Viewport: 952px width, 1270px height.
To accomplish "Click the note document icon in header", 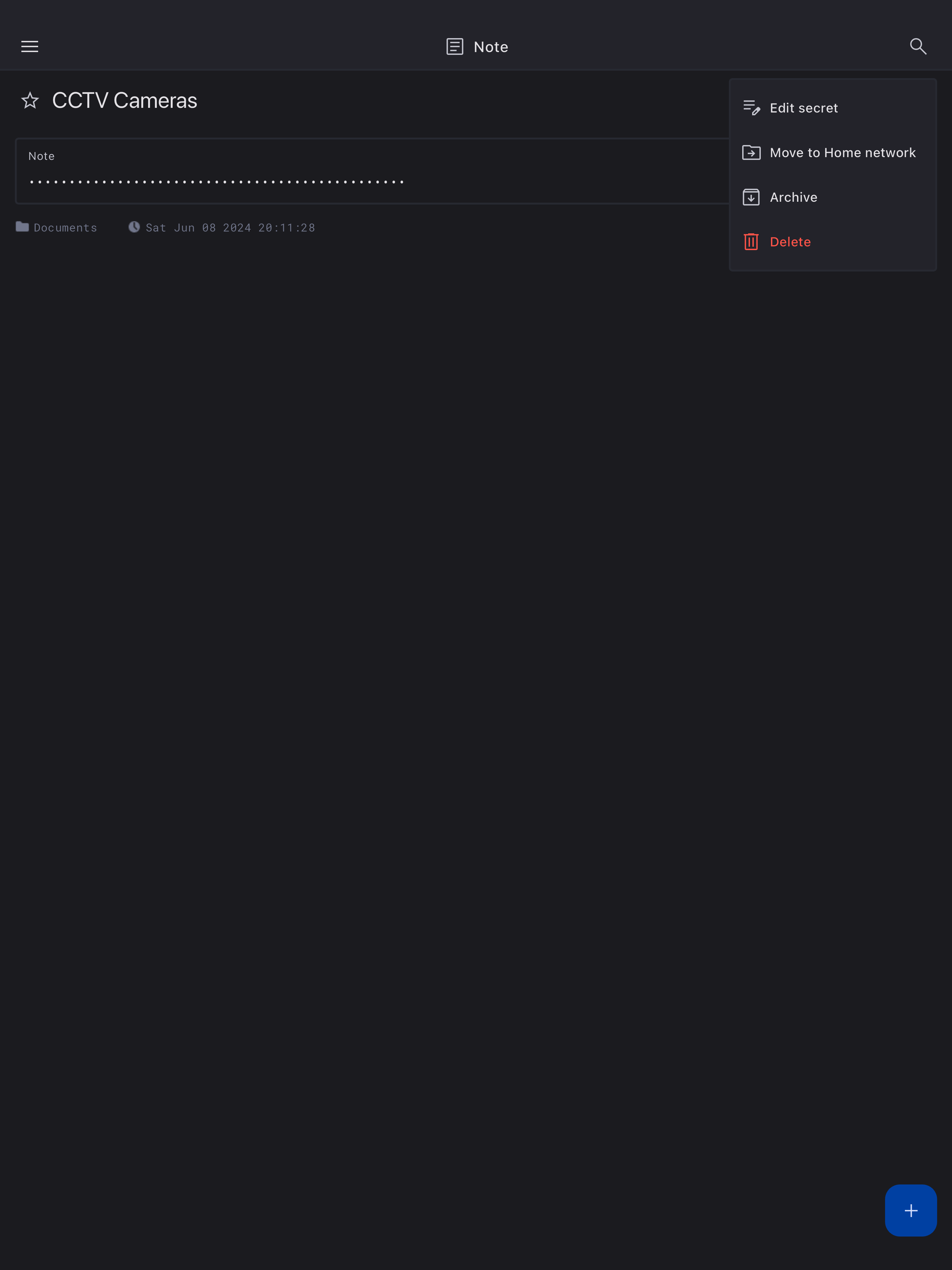I will pyautogui.click(x=455, y=46).
